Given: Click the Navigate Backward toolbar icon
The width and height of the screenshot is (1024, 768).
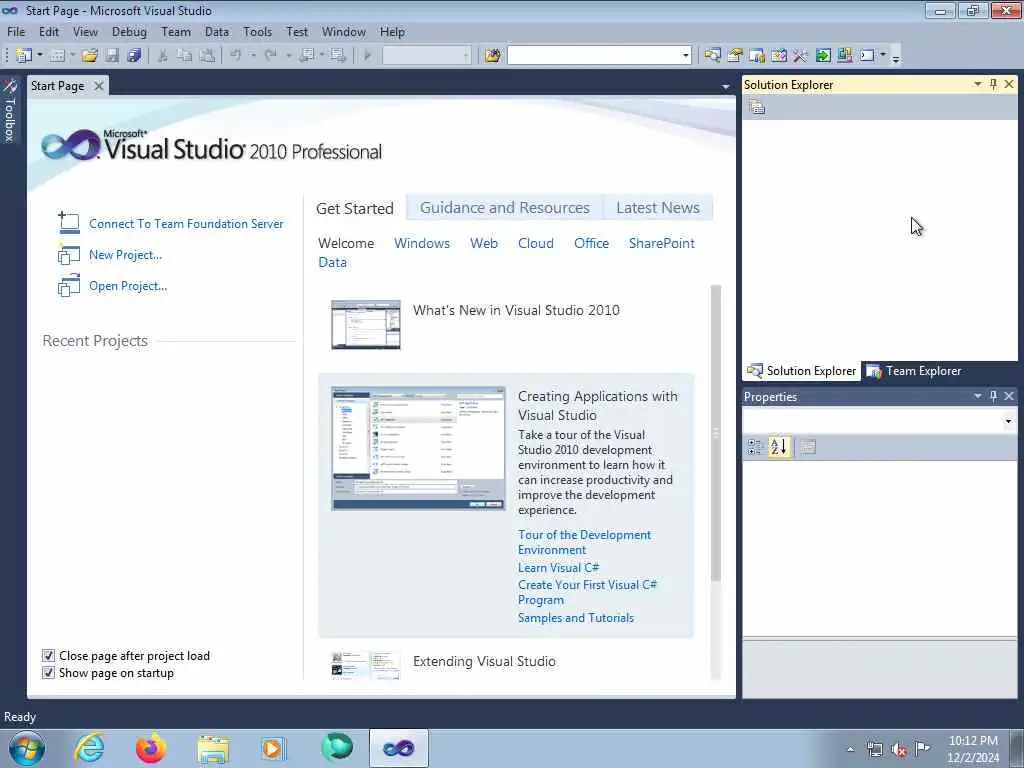Looking at the screenshot, I should pyautogui.click(x=306, y=56).
